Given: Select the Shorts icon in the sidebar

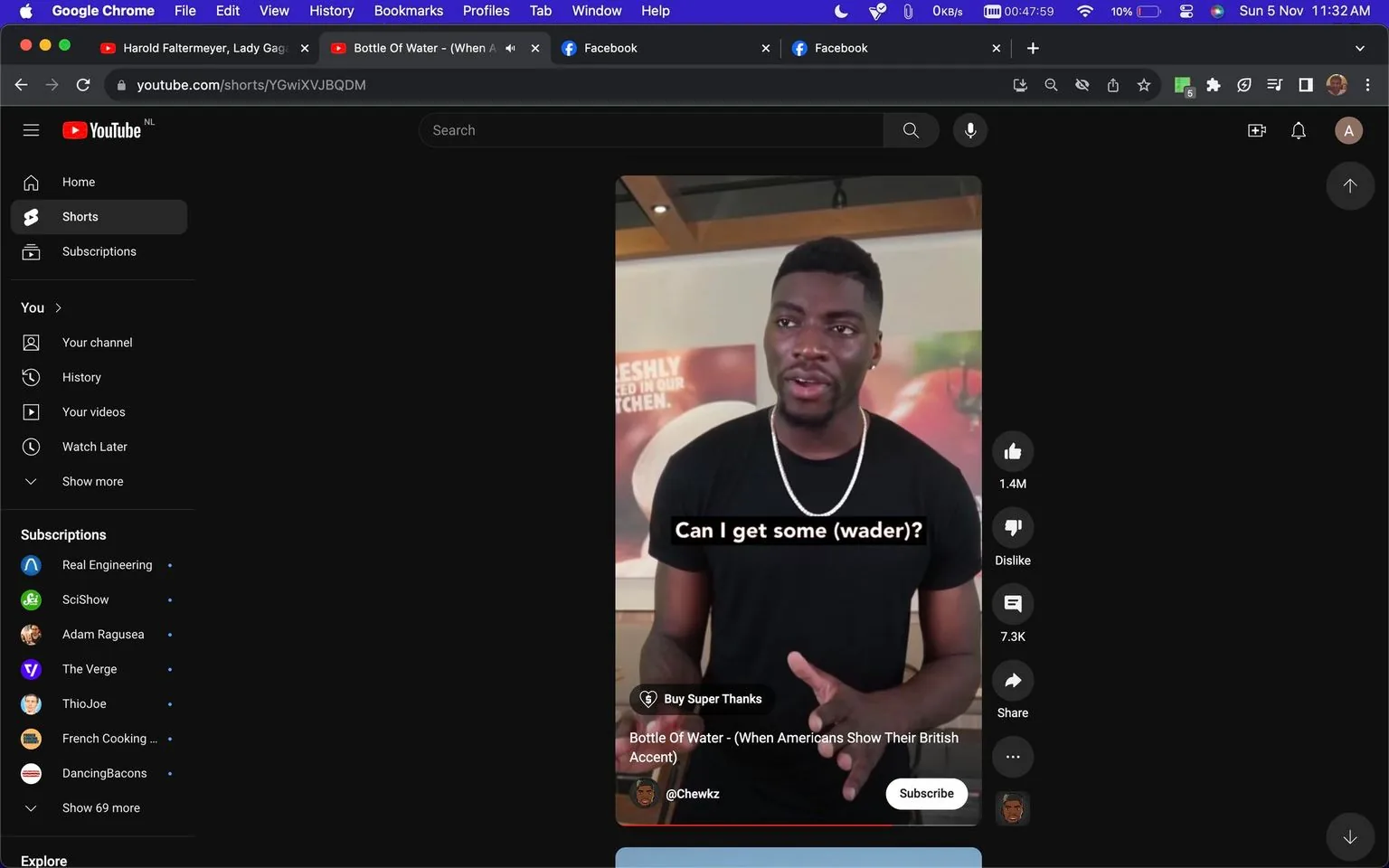Looking at the screenshot, I should click(x=31, y=216).
